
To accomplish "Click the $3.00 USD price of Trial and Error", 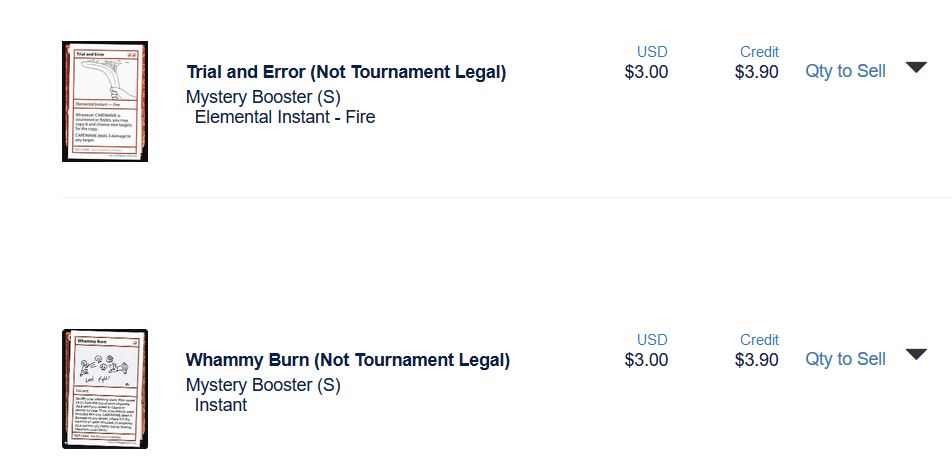I will pyautogui.click(x=646, y=72).
